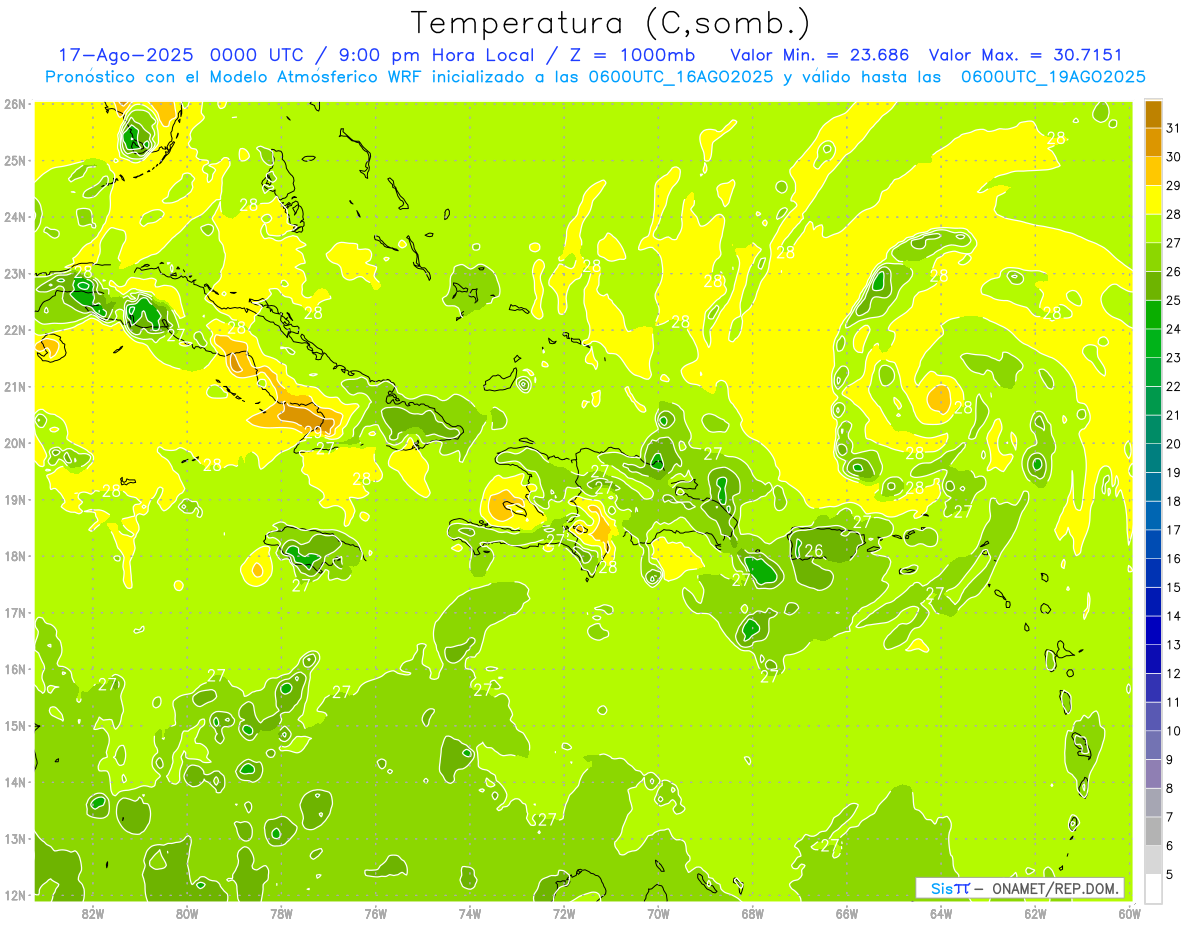The height and width of the screenshot is (927, 1200).
Task: Click the colorbar legend value 20
Action: 1173,444
